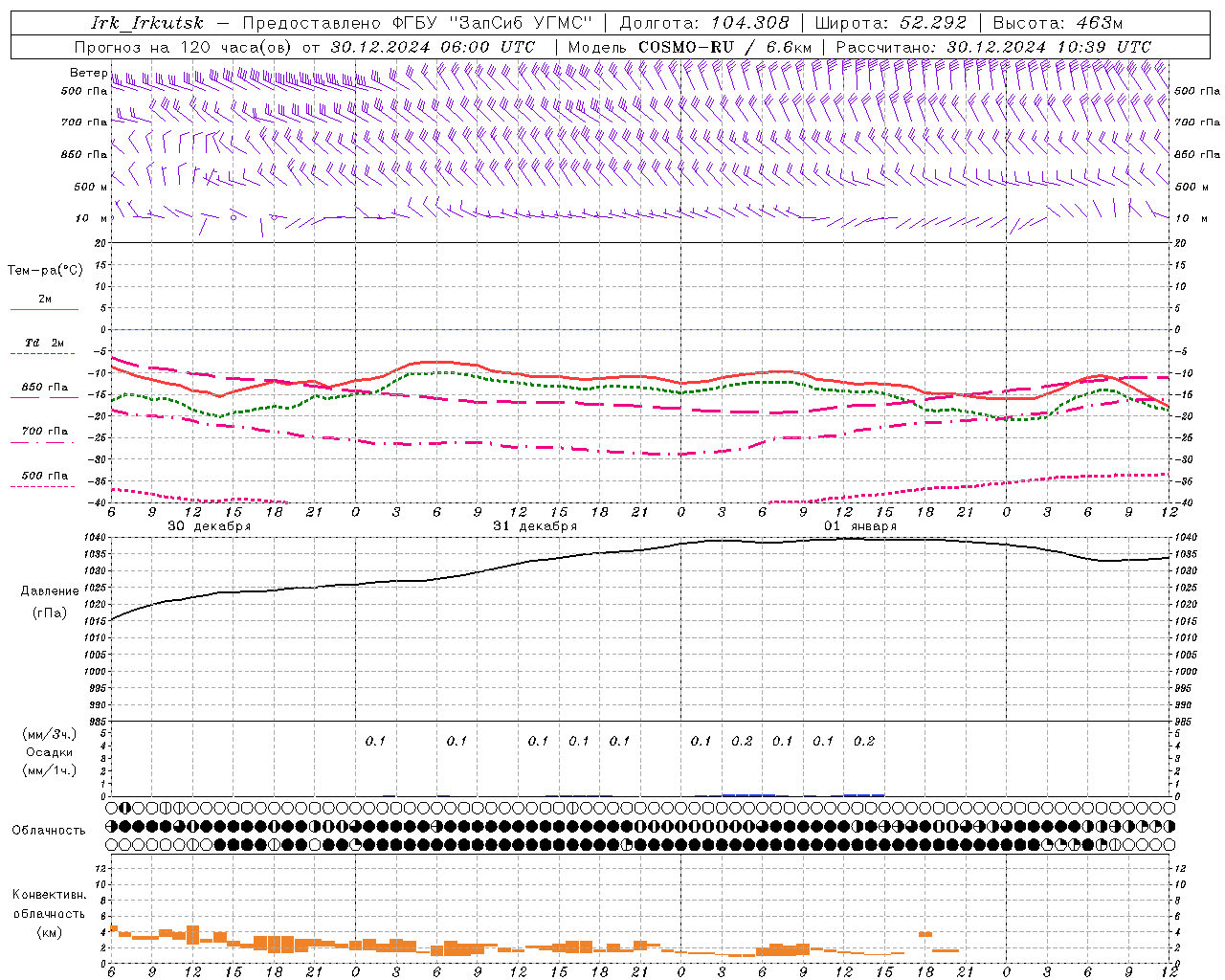The image size is (1225, 980).
Task: Click the Тем-ра(°C) axis title
Action: click(45, 271)
